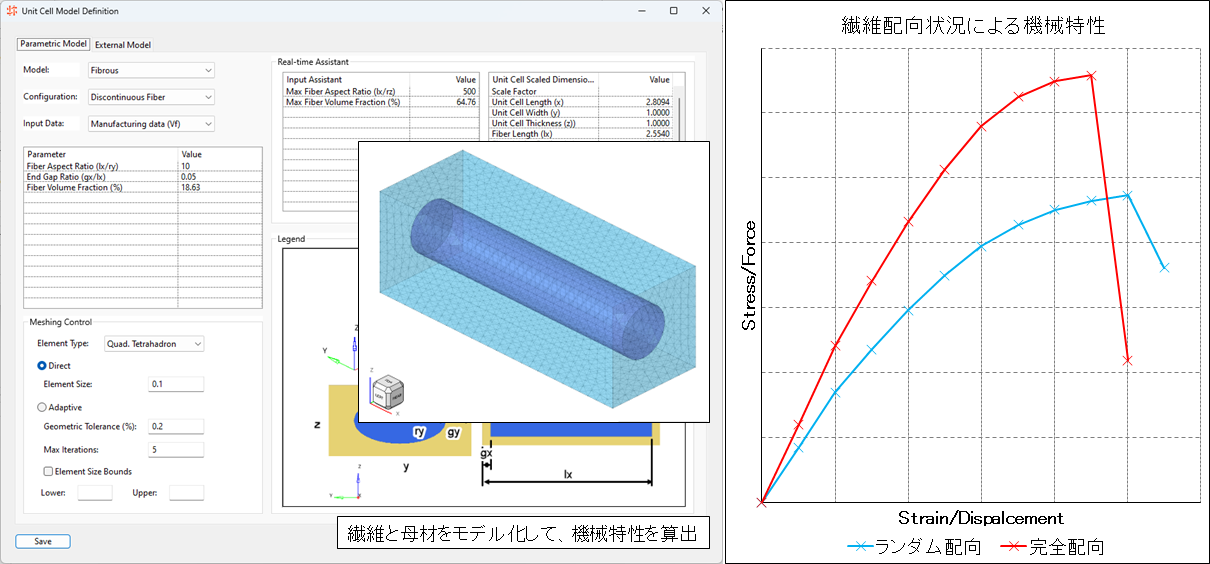Click the Parameter column header
Viewport: 1210px width, 564px height.
point(100,154)
